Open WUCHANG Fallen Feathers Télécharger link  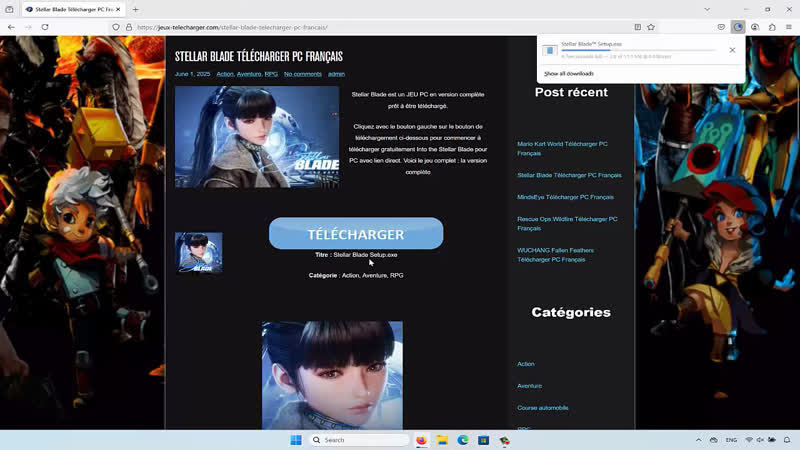tap(555, 255)
